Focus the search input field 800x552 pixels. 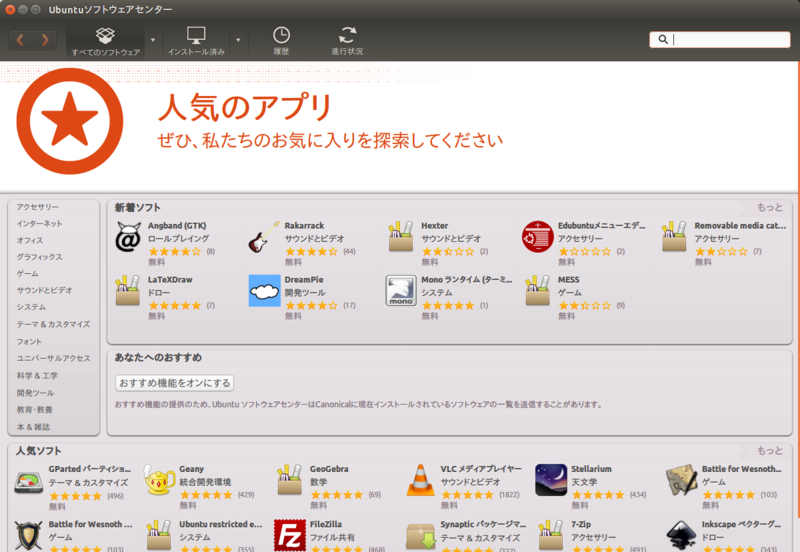point(719,39)
